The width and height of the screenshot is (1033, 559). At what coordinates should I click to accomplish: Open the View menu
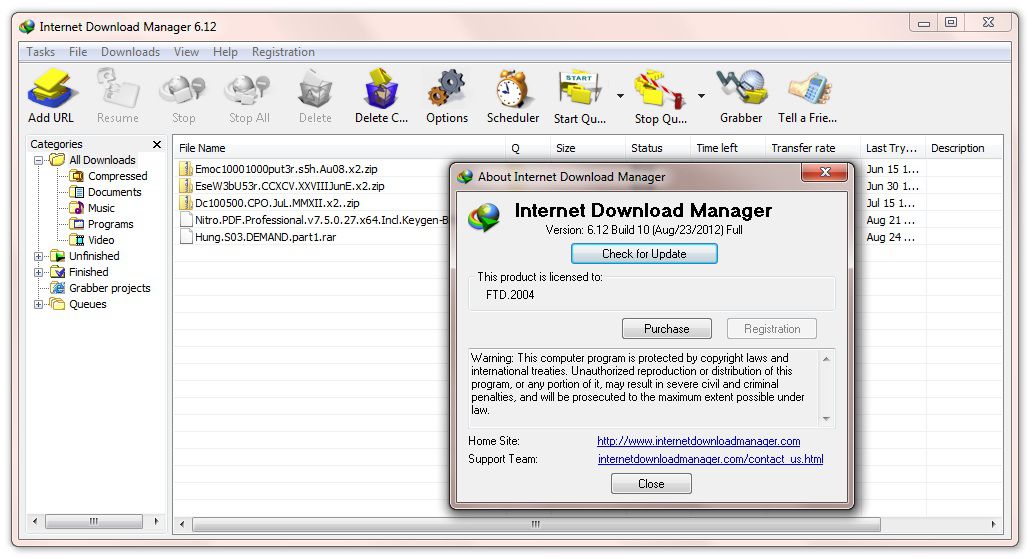pos(186,52)
